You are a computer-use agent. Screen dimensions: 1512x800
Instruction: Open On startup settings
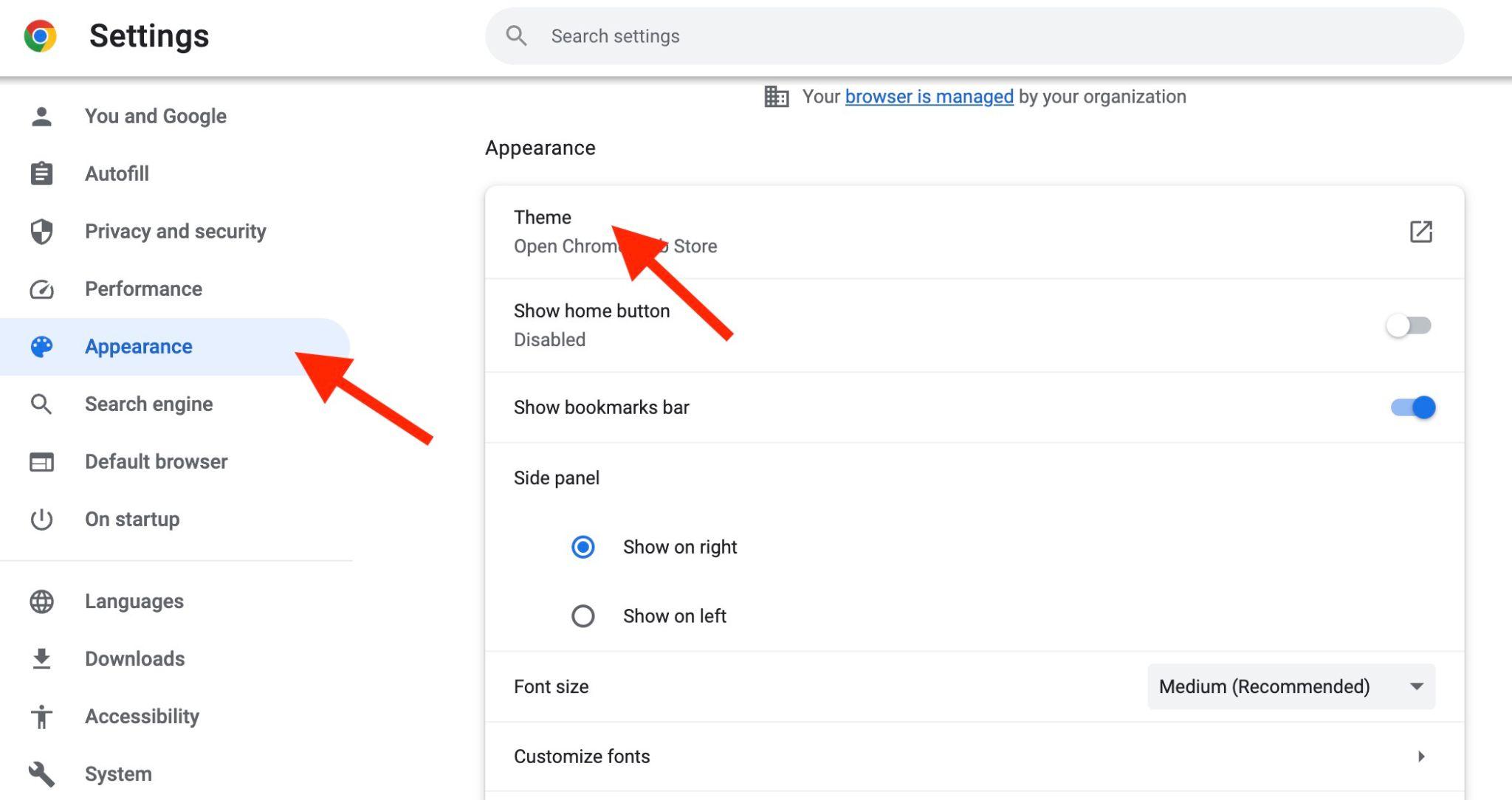pos(132,519)
